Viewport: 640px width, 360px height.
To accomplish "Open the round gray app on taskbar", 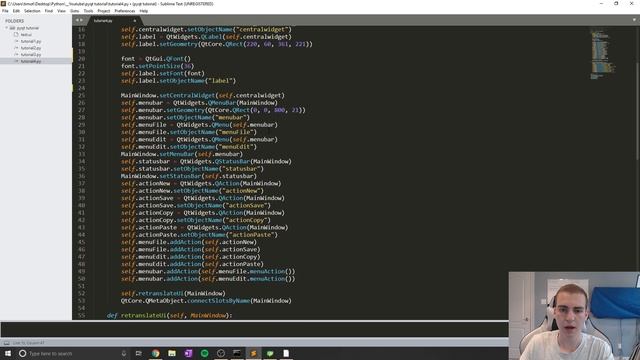I will point(221,353).
